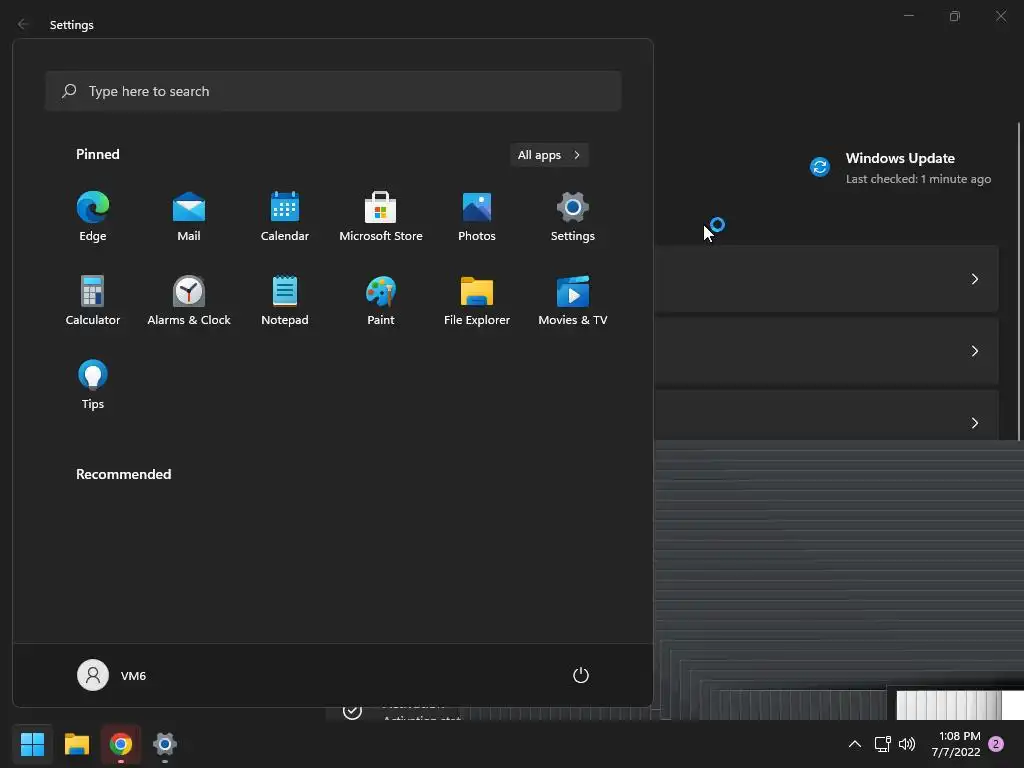
Task: Open File Explorer from pinned apps
Action: click(477, 300)
